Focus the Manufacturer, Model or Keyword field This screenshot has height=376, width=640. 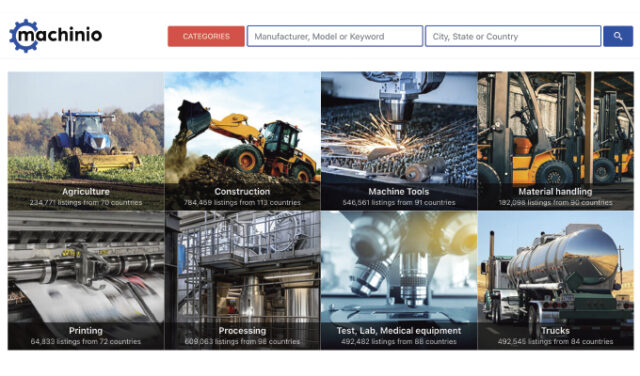[335, 36]
